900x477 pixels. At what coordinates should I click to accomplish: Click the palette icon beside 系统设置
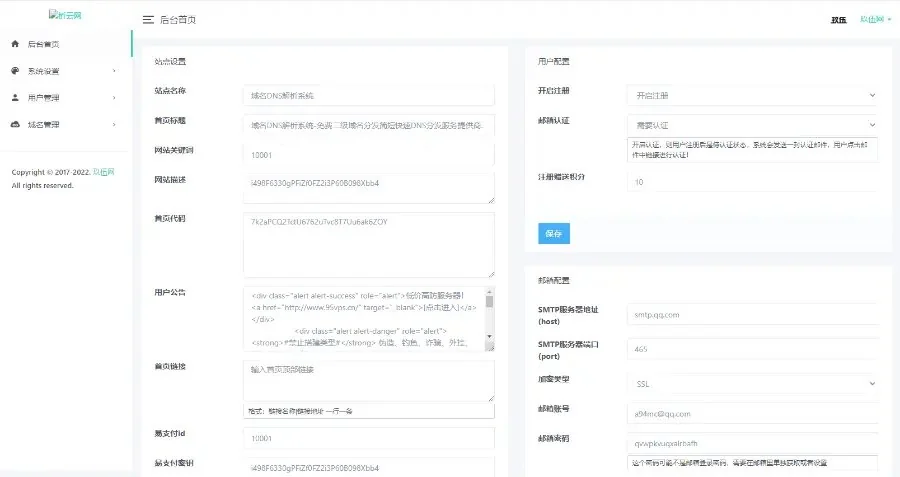tap(15, 71)
